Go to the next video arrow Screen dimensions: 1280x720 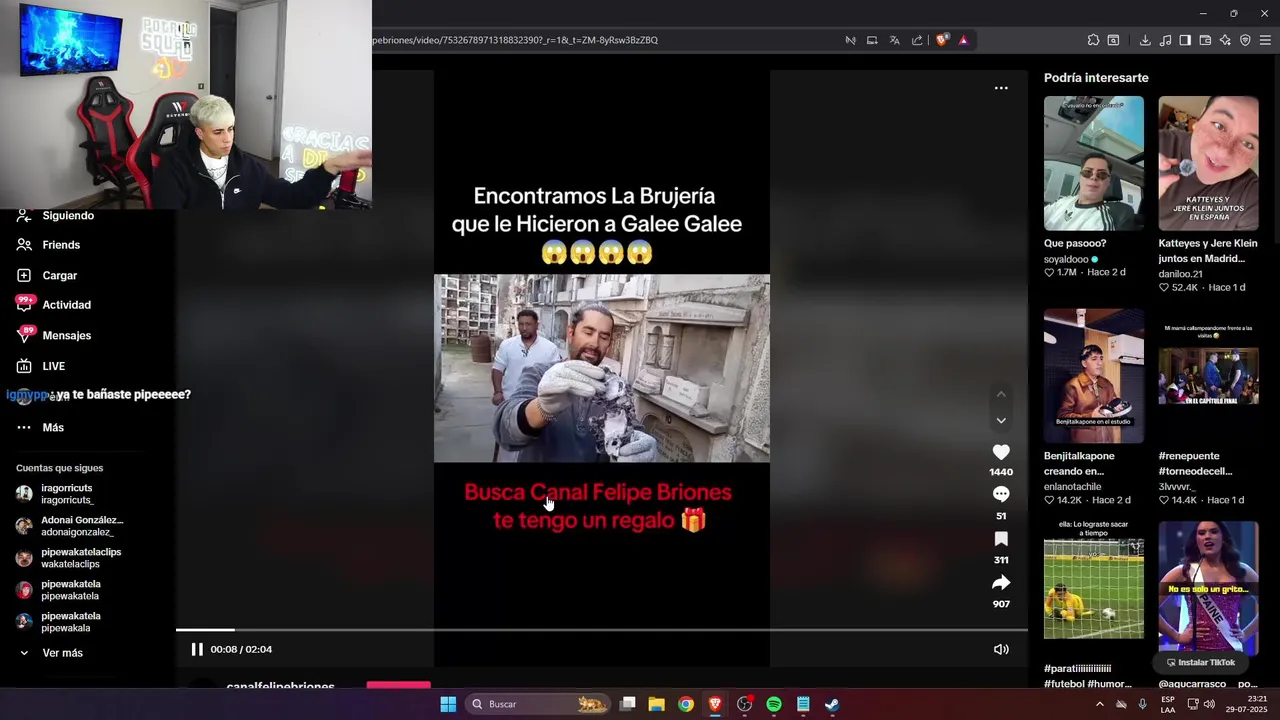click(1001, 420)
